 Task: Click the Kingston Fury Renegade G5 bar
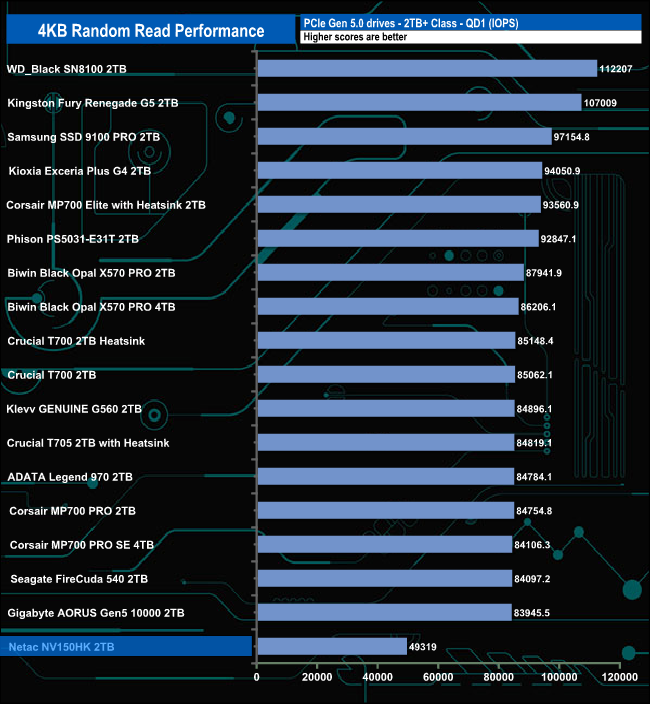(420, 103)
